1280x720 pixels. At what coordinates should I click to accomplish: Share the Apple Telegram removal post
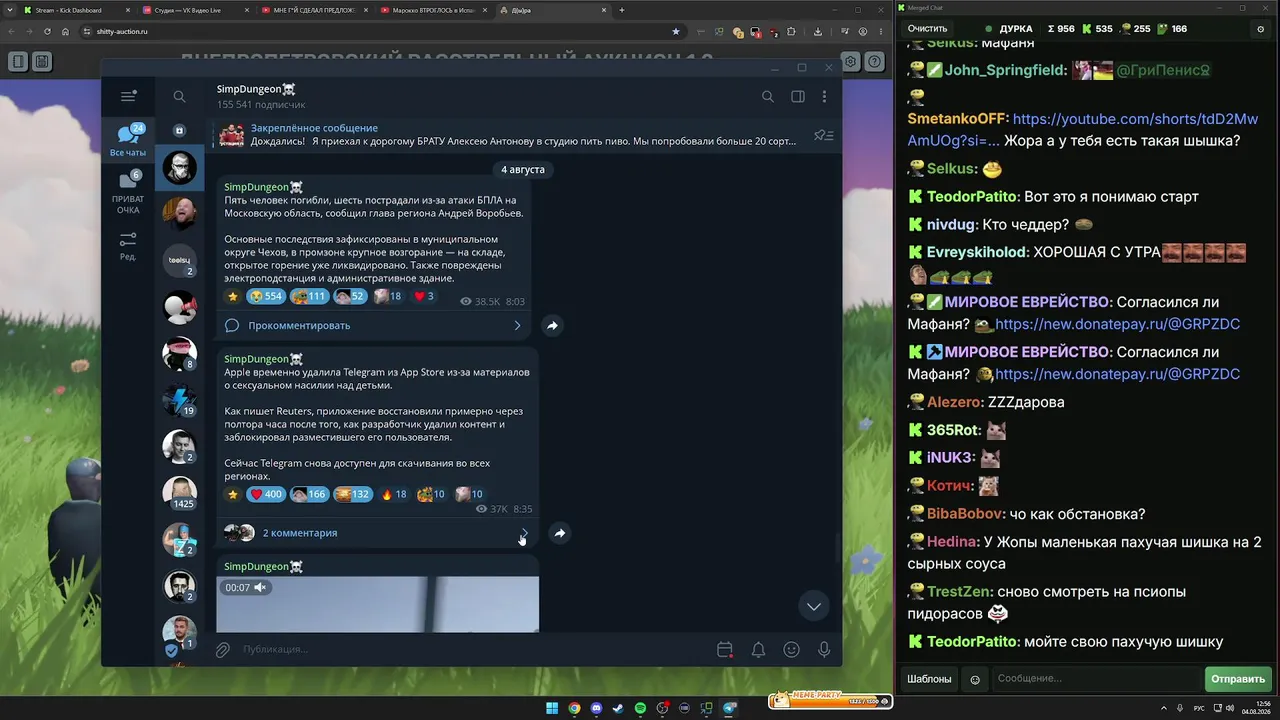point(560,533)
